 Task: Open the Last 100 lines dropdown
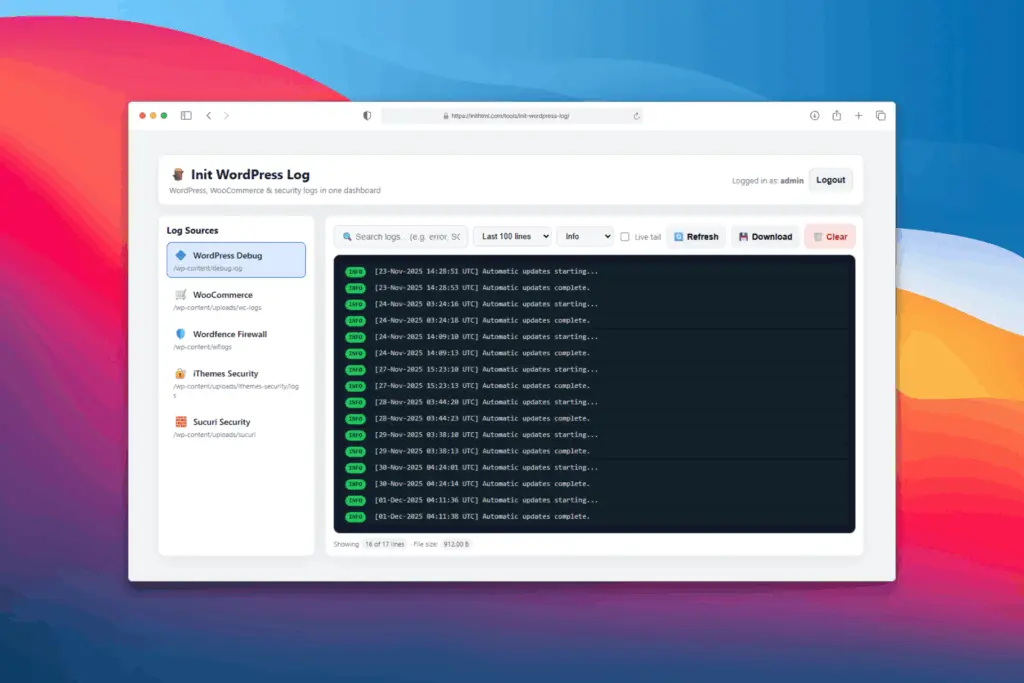click(x=513, y=236)
